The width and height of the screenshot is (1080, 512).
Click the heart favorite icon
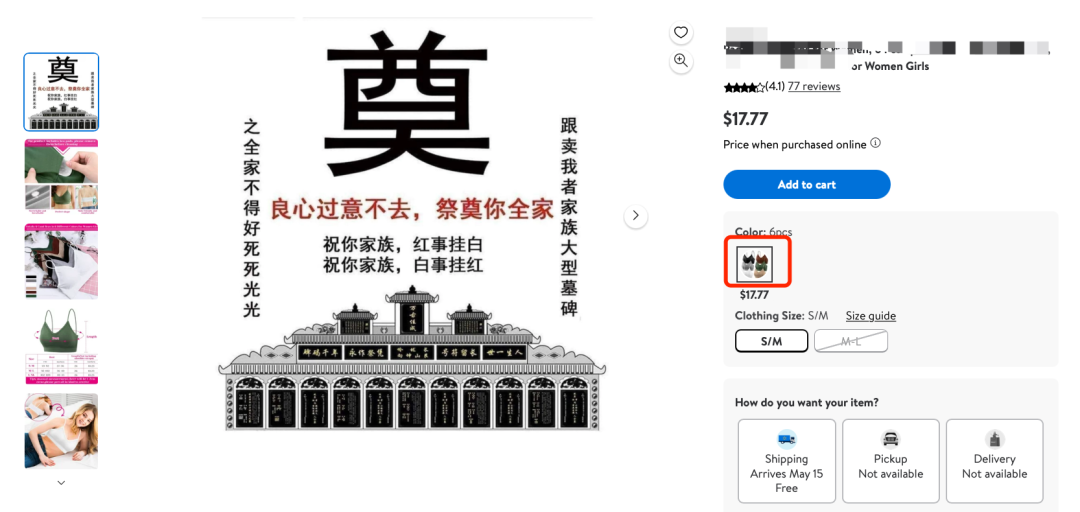[681, 32]
